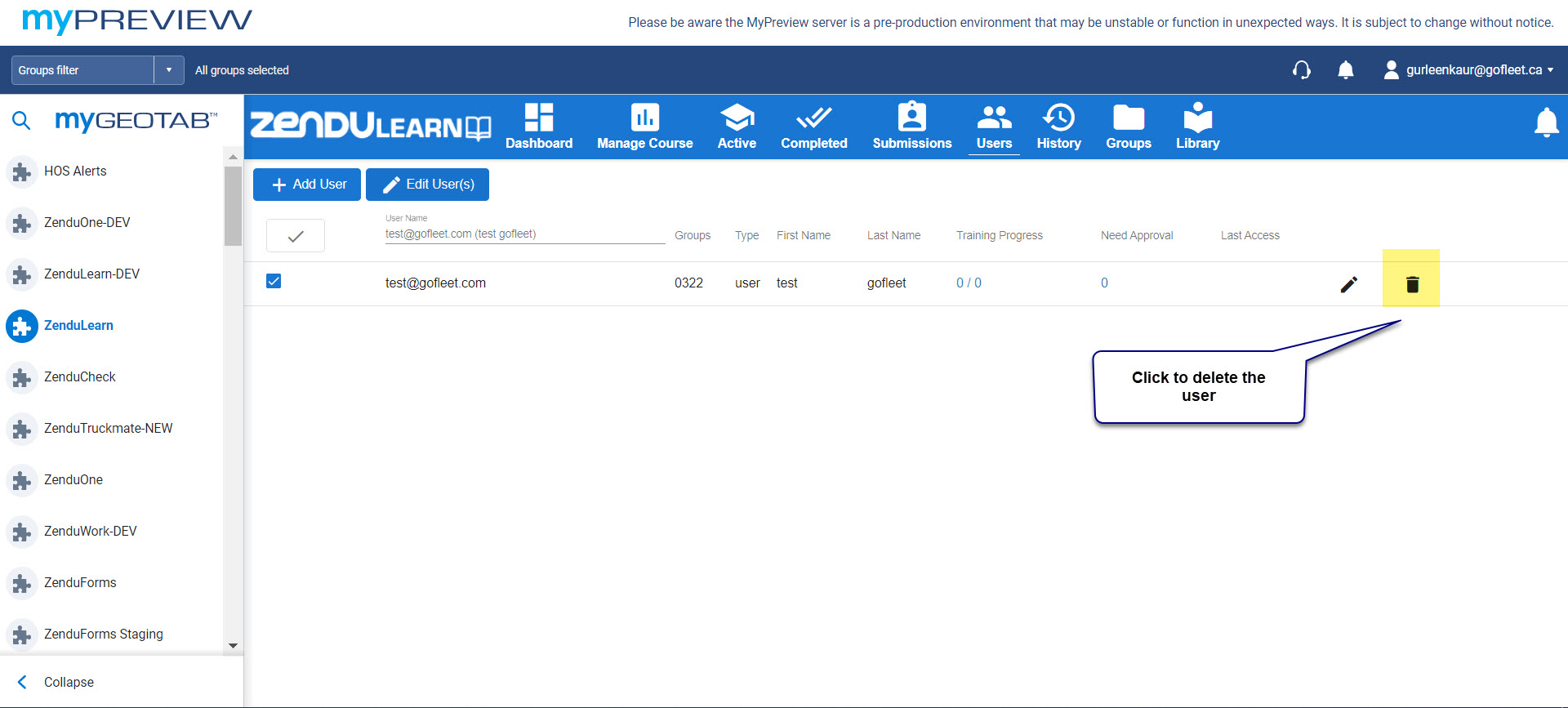Select the Users tab
Viewport: 1568px width, 708px height.
click(x=994, y=127)
